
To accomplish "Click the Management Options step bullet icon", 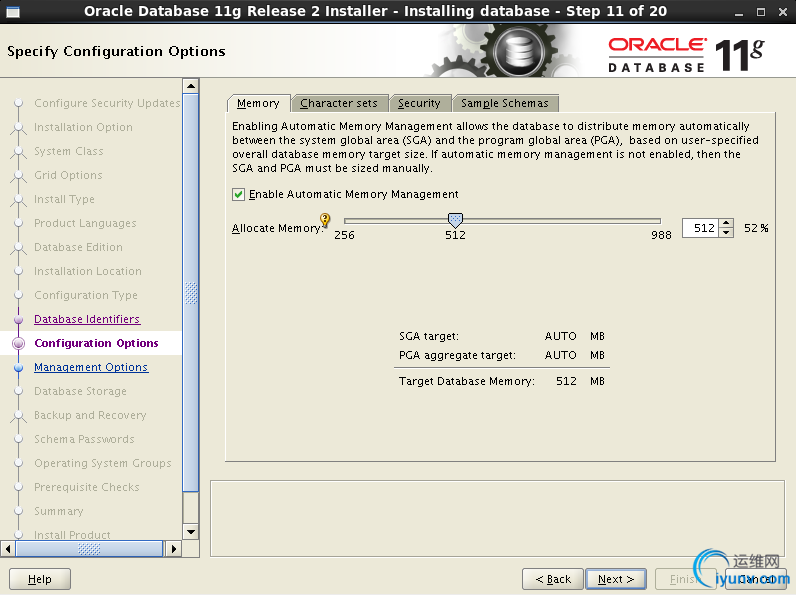I will tap(19, 368).
